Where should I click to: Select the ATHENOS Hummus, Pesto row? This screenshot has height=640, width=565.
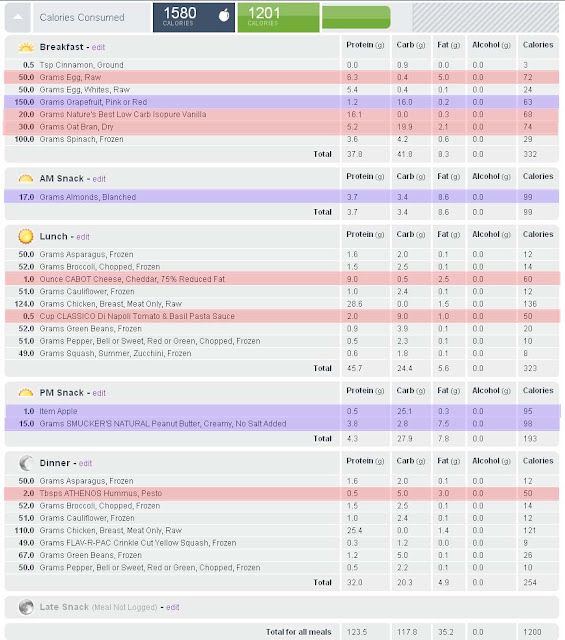click(x=282, y=493)
